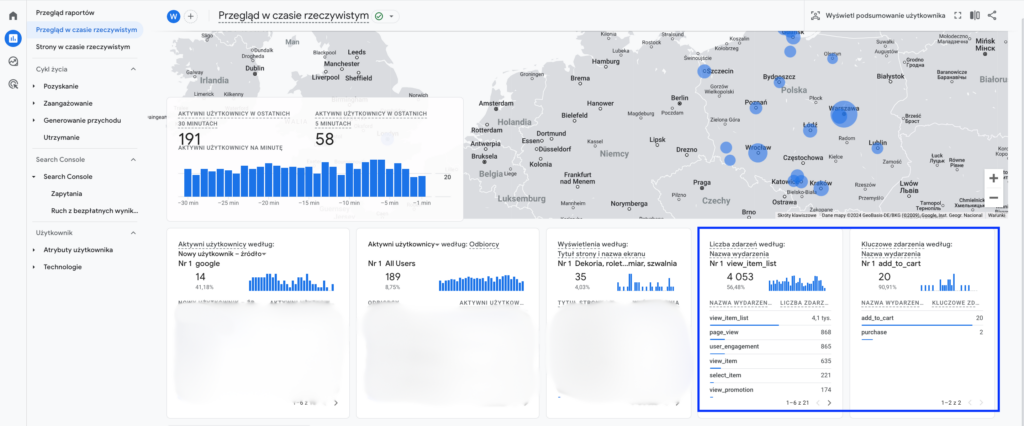The height and width of the screenshot is (426, 1024).
Task: Open Przegląd raportów
Action: (x=65, y=12)
